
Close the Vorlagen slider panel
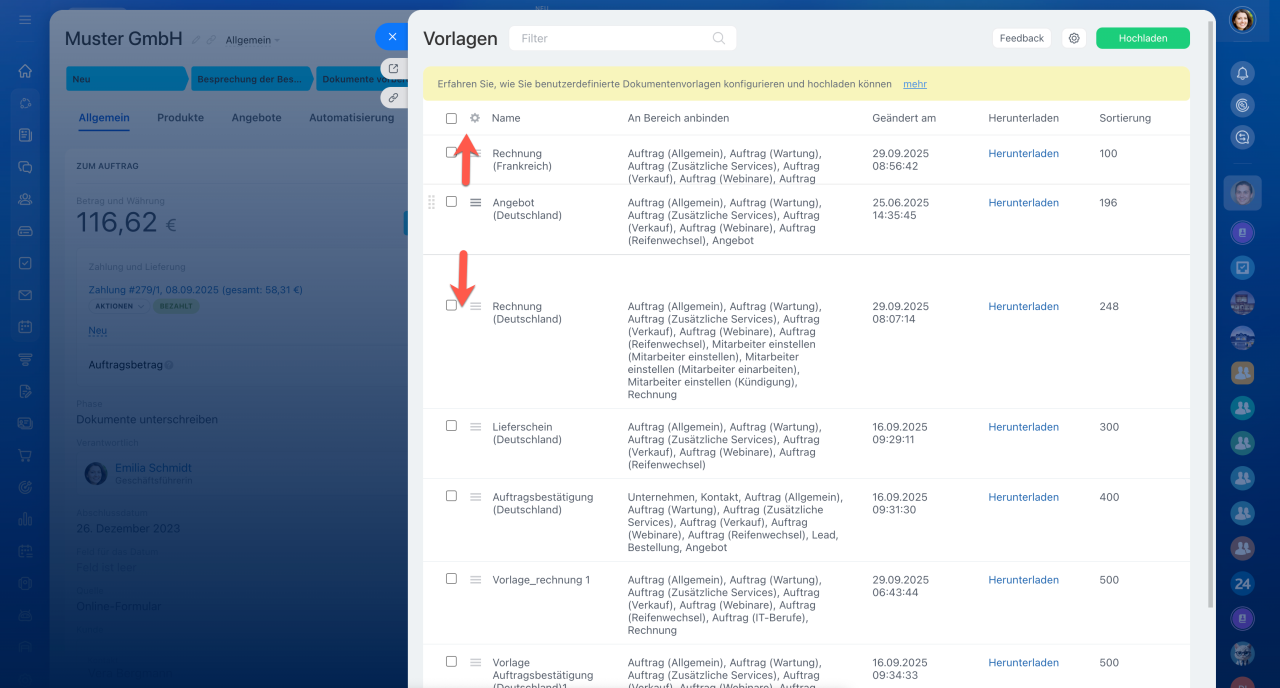392,36
